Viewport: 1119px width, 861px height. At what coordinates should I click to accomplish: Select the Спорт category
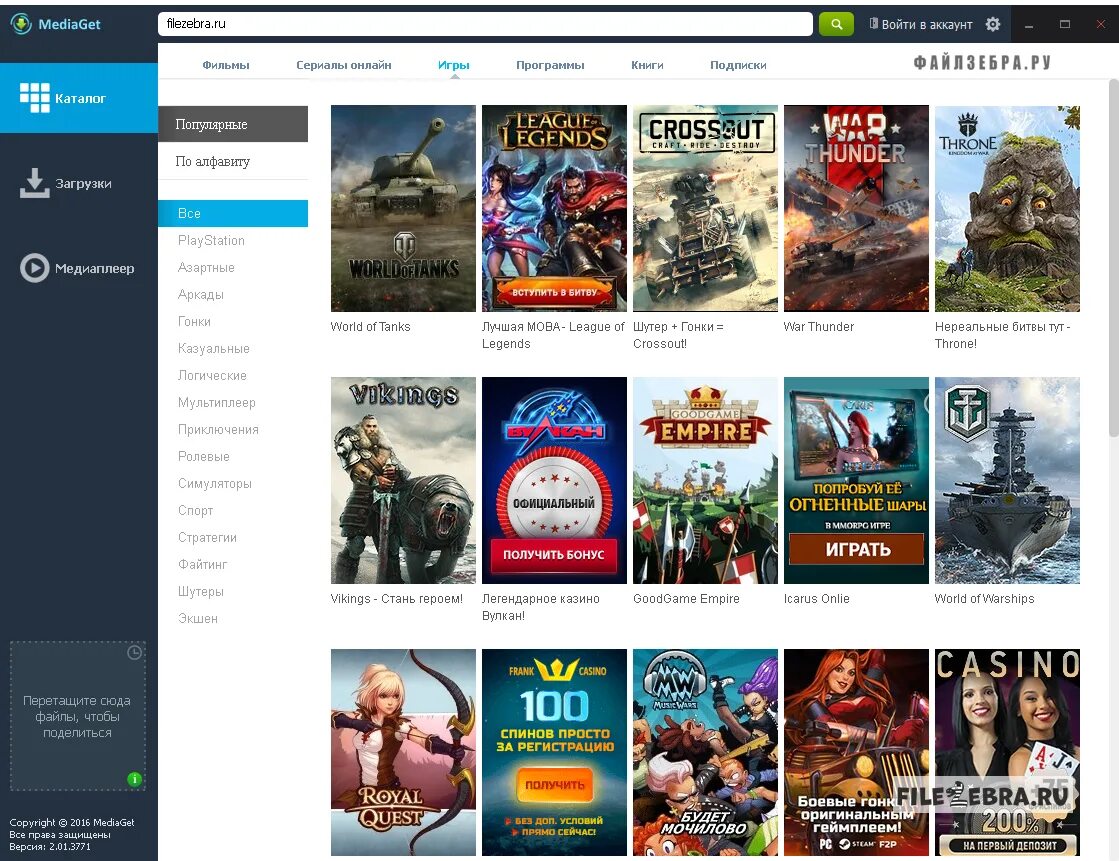coord(196,510)
